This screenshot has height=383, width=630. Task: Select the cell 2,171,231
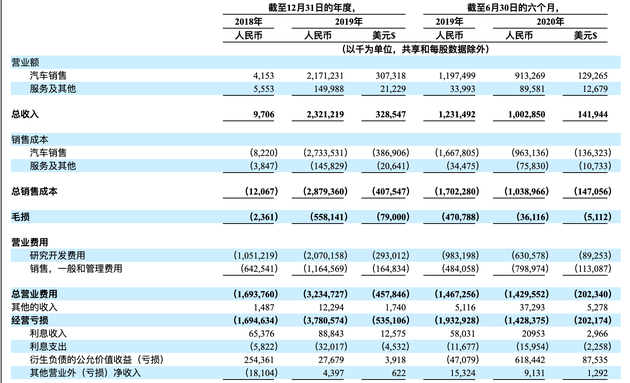pyautogui.click(x=325, y=76)
